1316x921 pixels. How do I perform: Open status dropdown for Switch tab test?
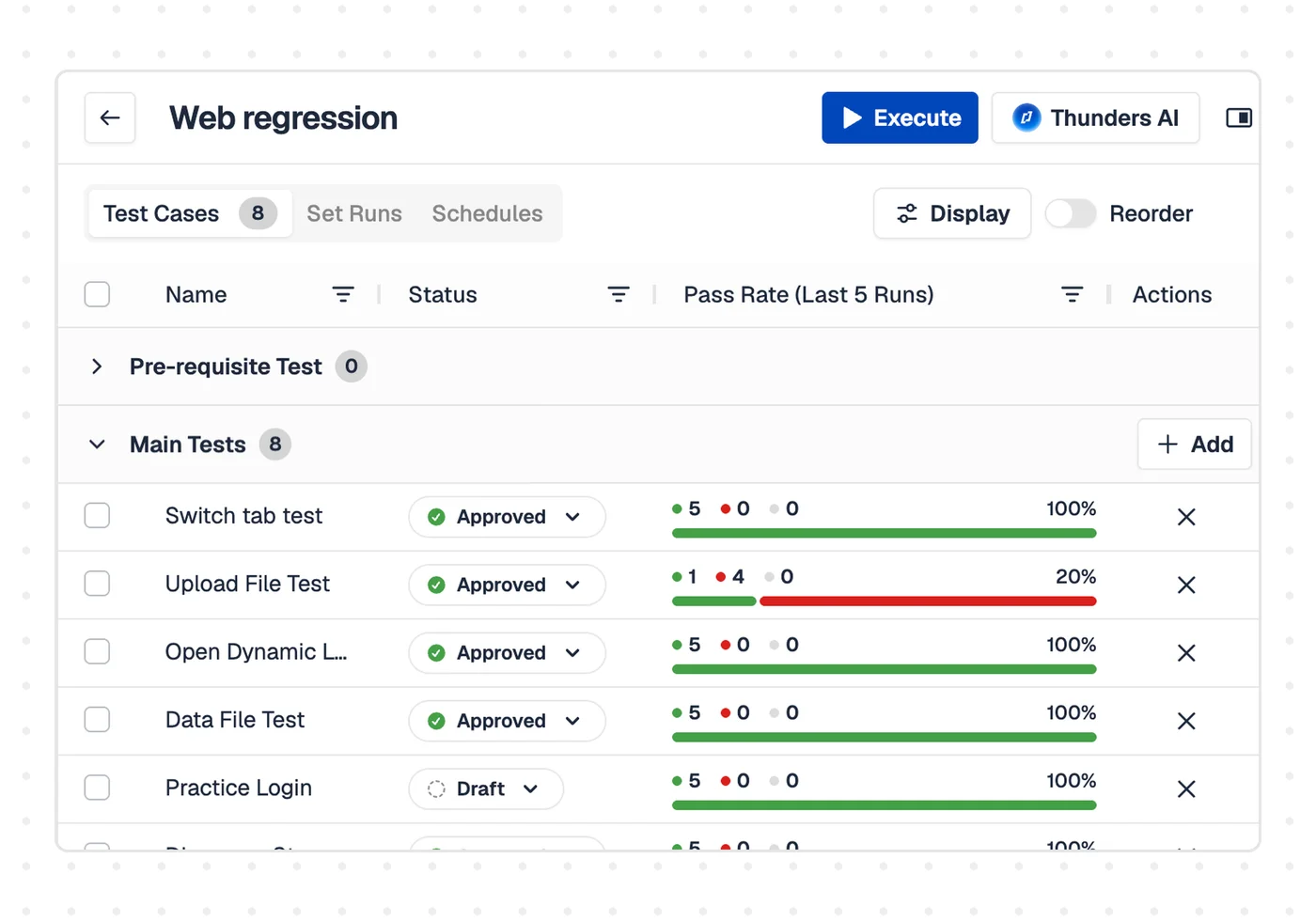coord(507,517)
